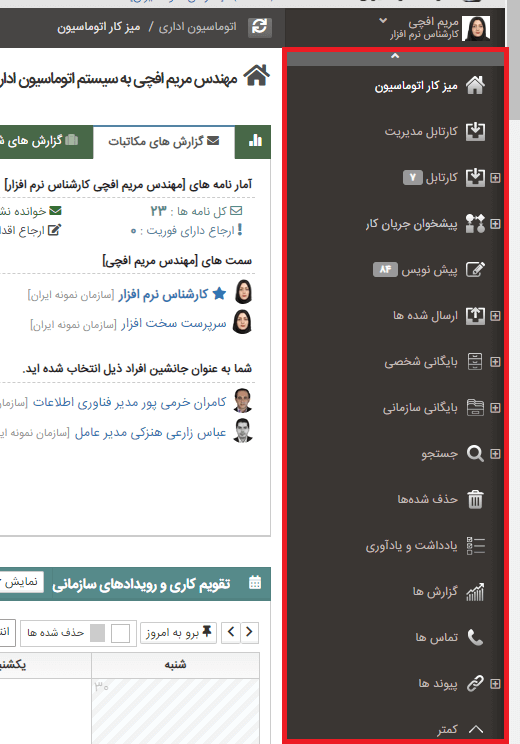
Task: Open the یادداشت و یادآوری checklist icon
Action: [x=475, y=546]
